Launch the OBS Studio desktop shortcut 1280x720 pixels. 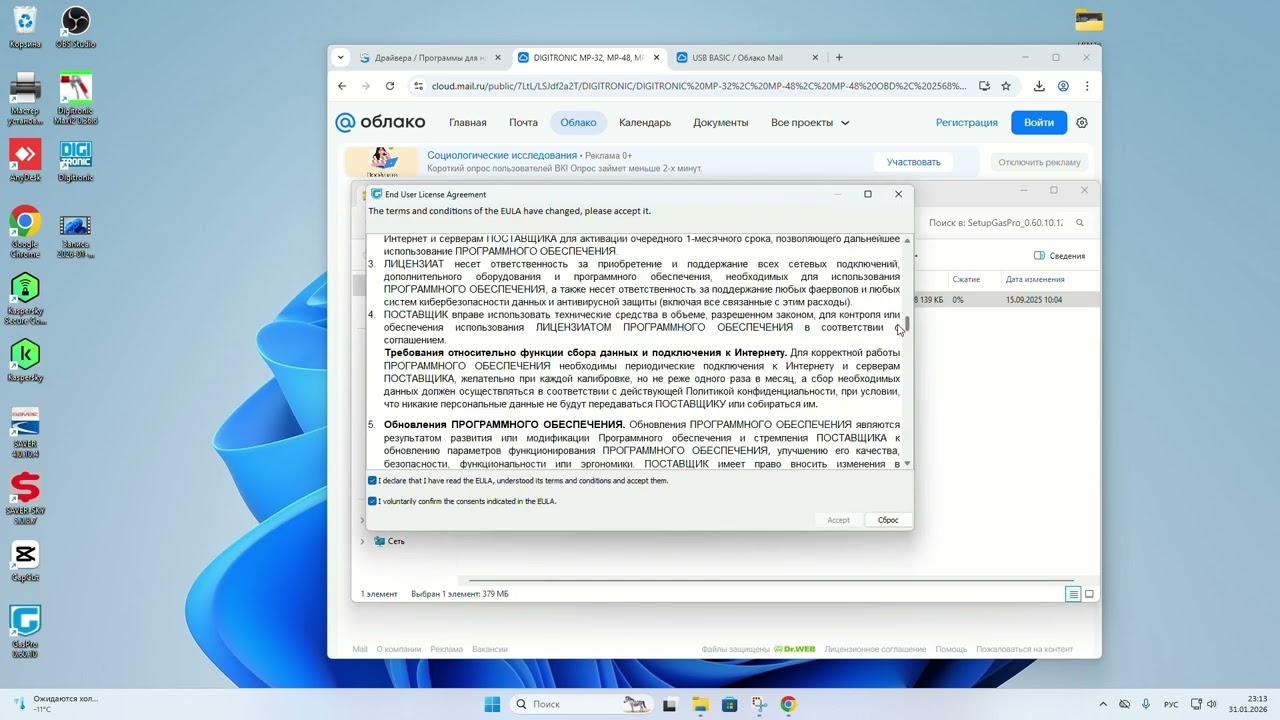[75, 26]
